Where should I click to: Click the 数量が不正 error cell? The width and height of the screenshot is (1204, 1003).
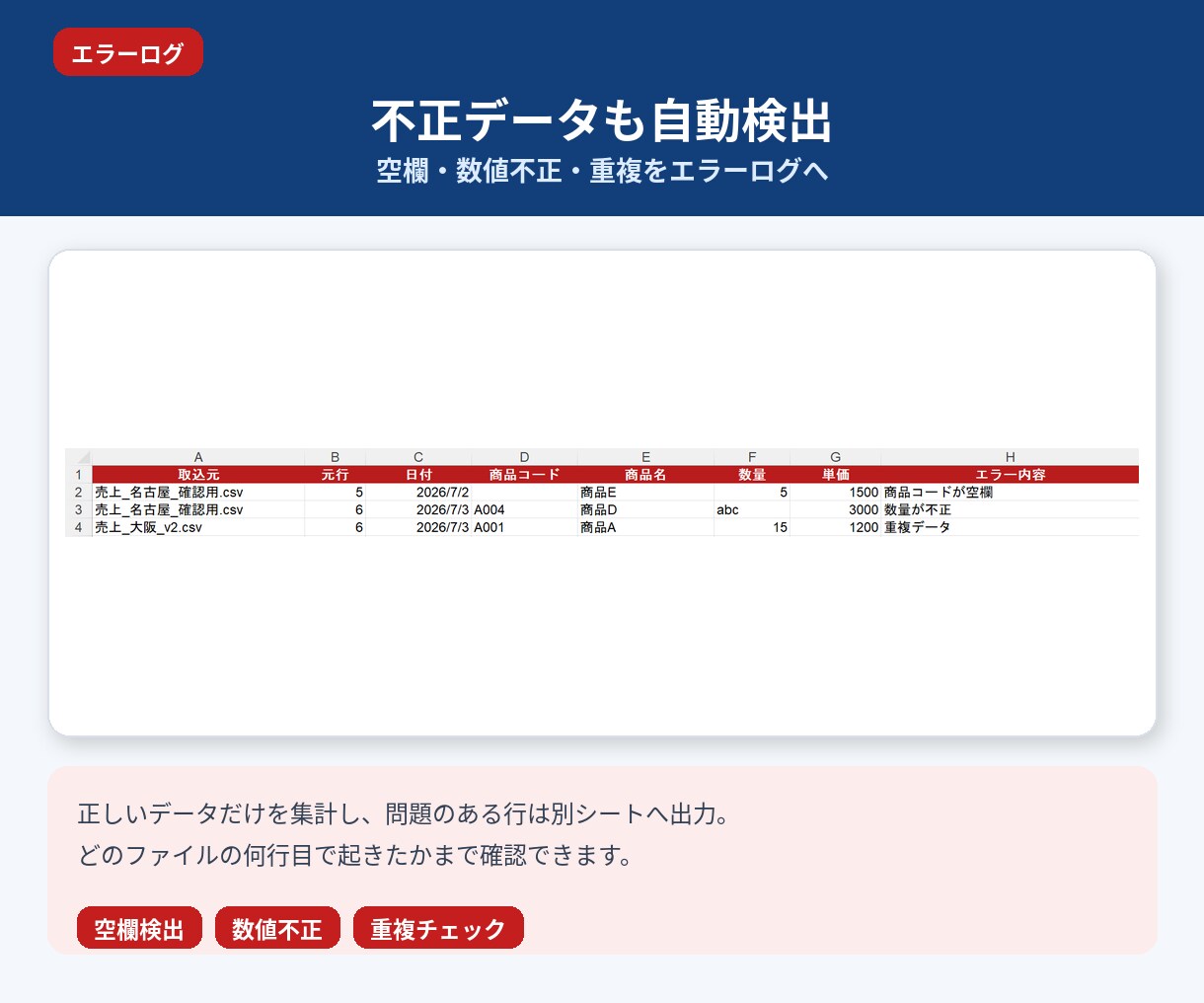(x=1010, y=509)
